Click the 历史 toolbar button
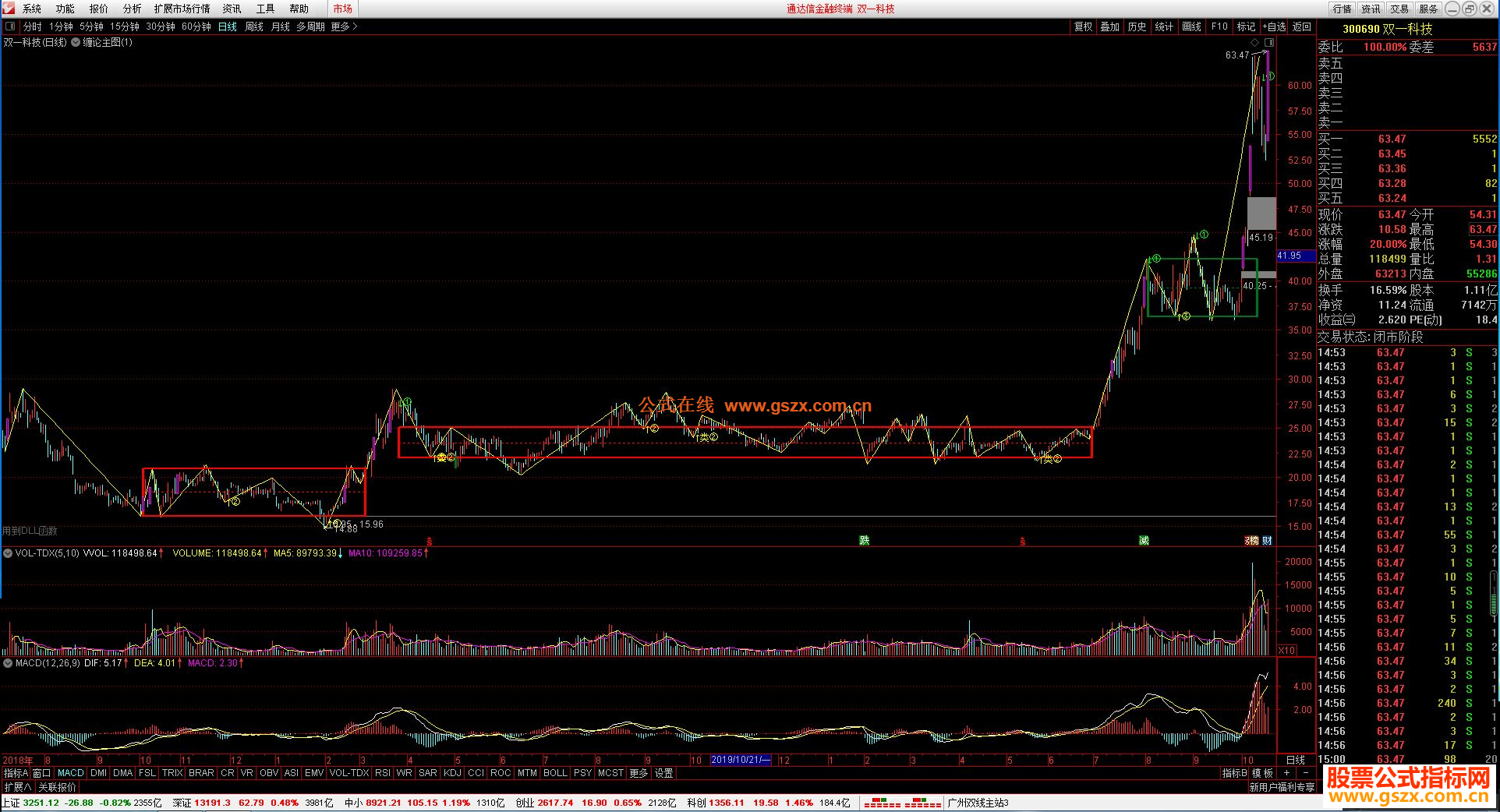This screenshot has width=1500, height=812. click(1137, 26)
